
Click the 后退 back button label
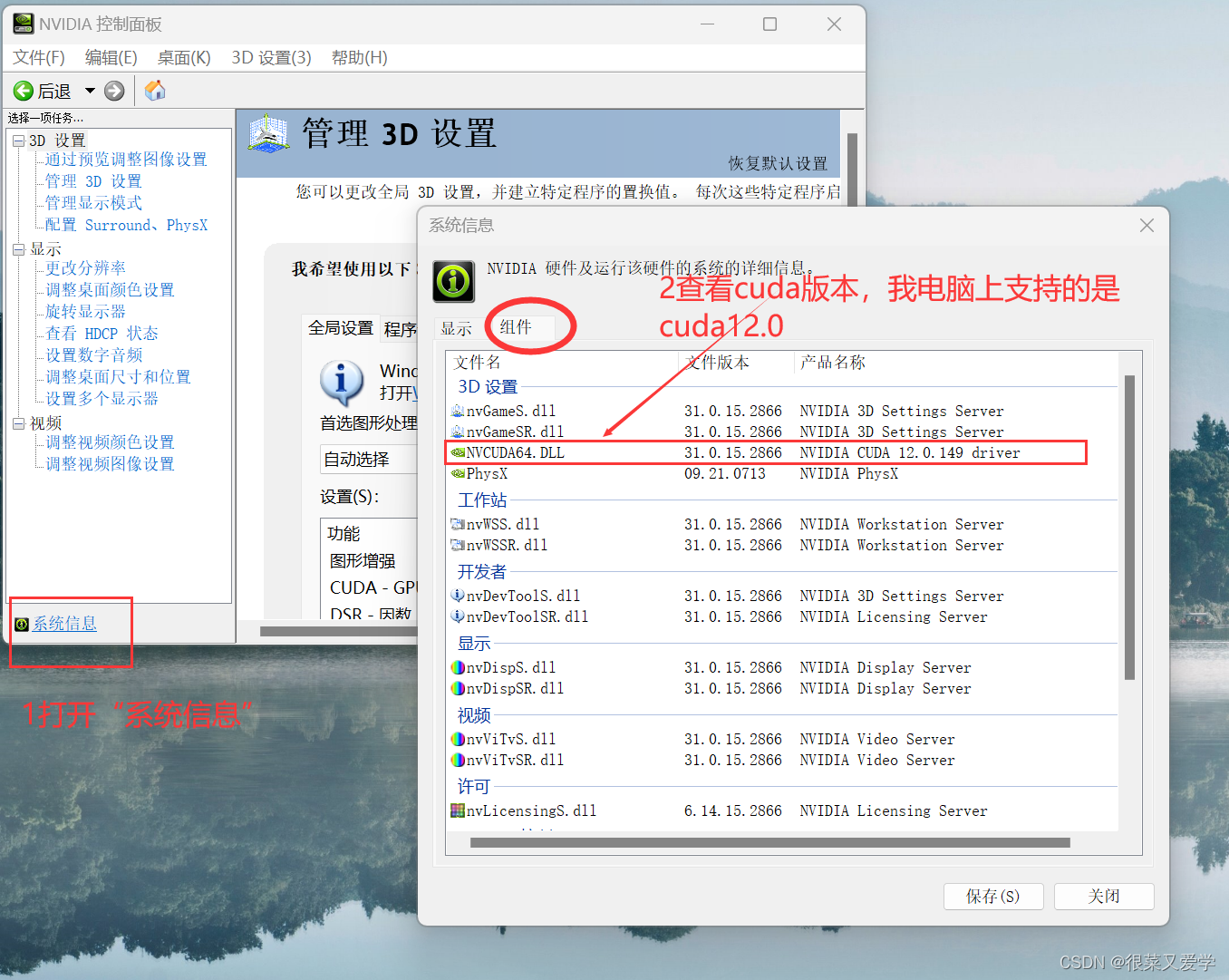click(54, 92)
